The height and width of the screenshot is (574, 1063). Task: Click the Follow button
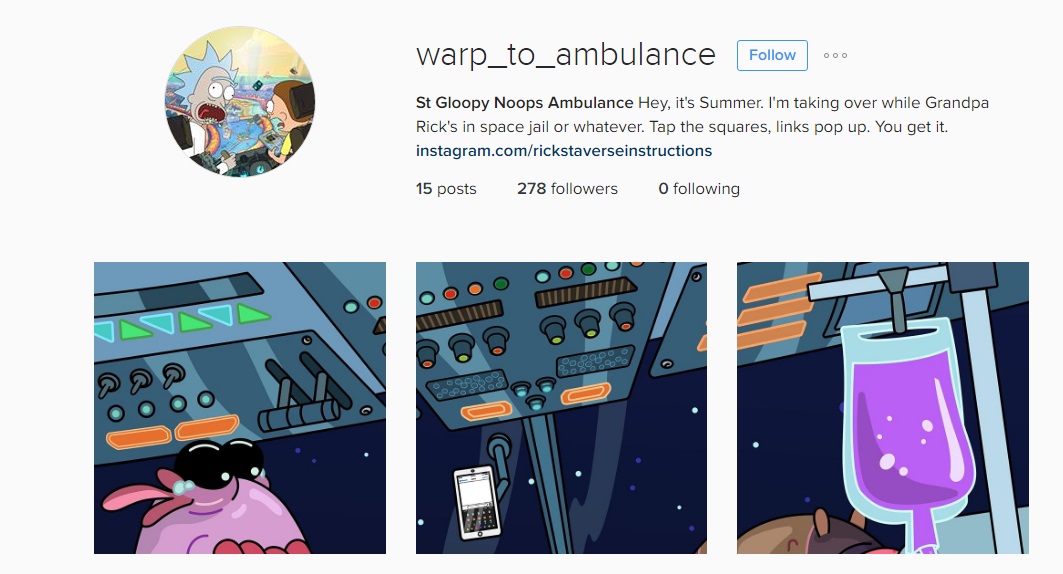tap(772, 56)
